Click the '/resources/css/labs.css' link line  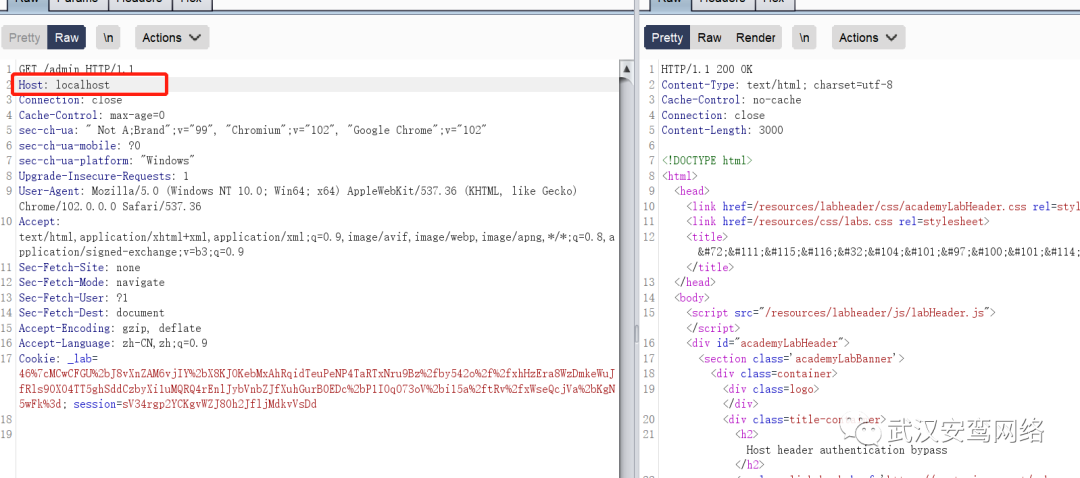click(x=838, y=221)
